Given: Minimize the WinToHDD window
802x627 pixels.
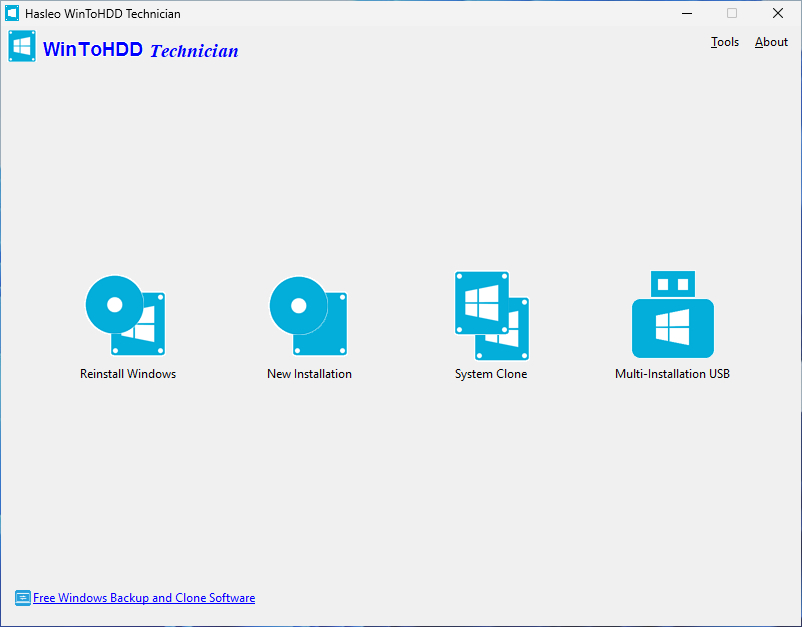Looking at the screenshot, I should 687,13.
